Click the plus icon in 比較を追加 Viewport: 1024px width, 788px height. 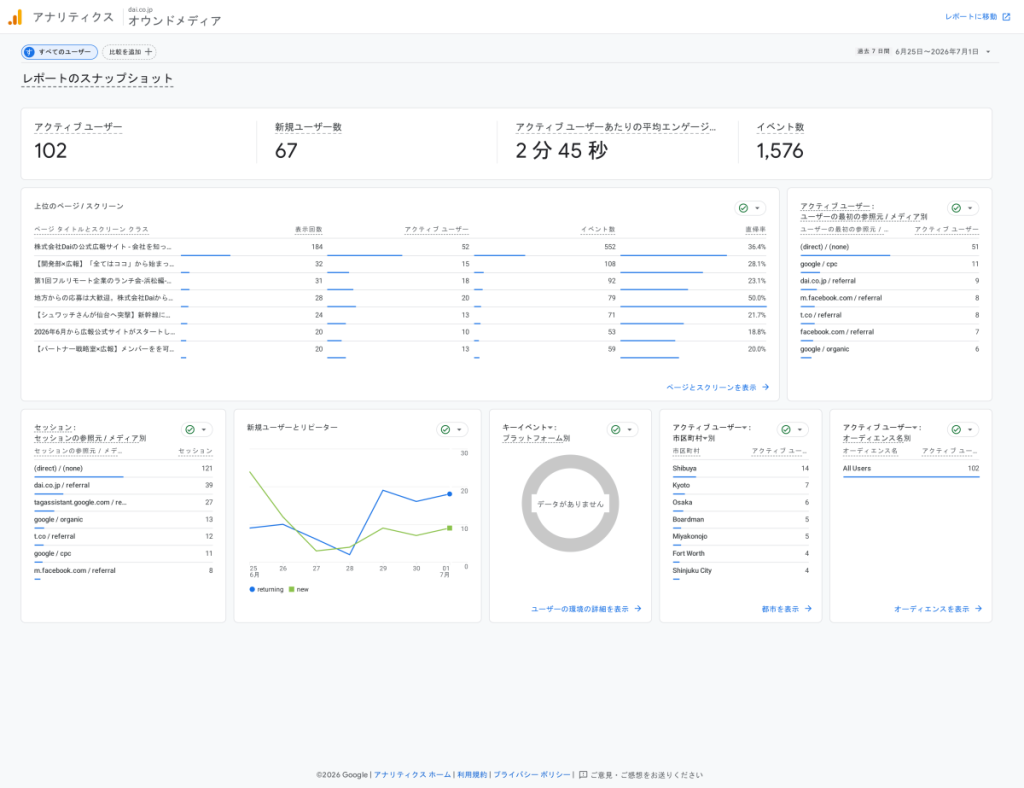pos(148,52)
